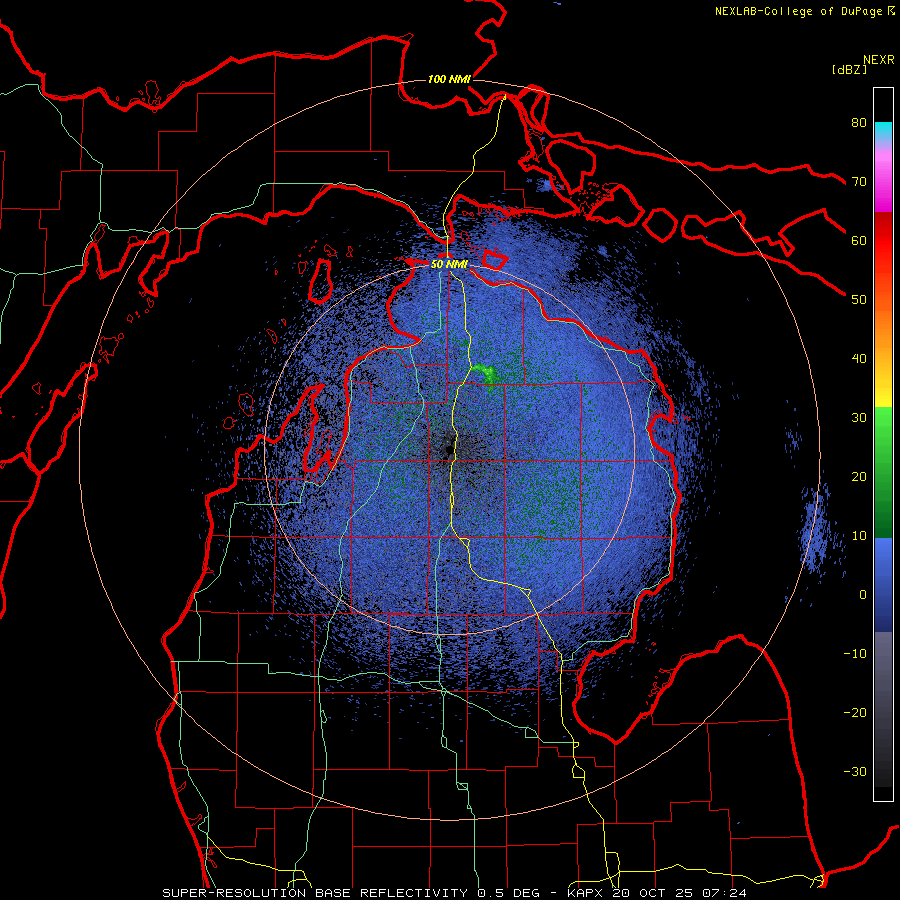Select the 30 dBZ yellow-green boundary on scale
This screenshot has height=900, width=900.
(883, 407)
